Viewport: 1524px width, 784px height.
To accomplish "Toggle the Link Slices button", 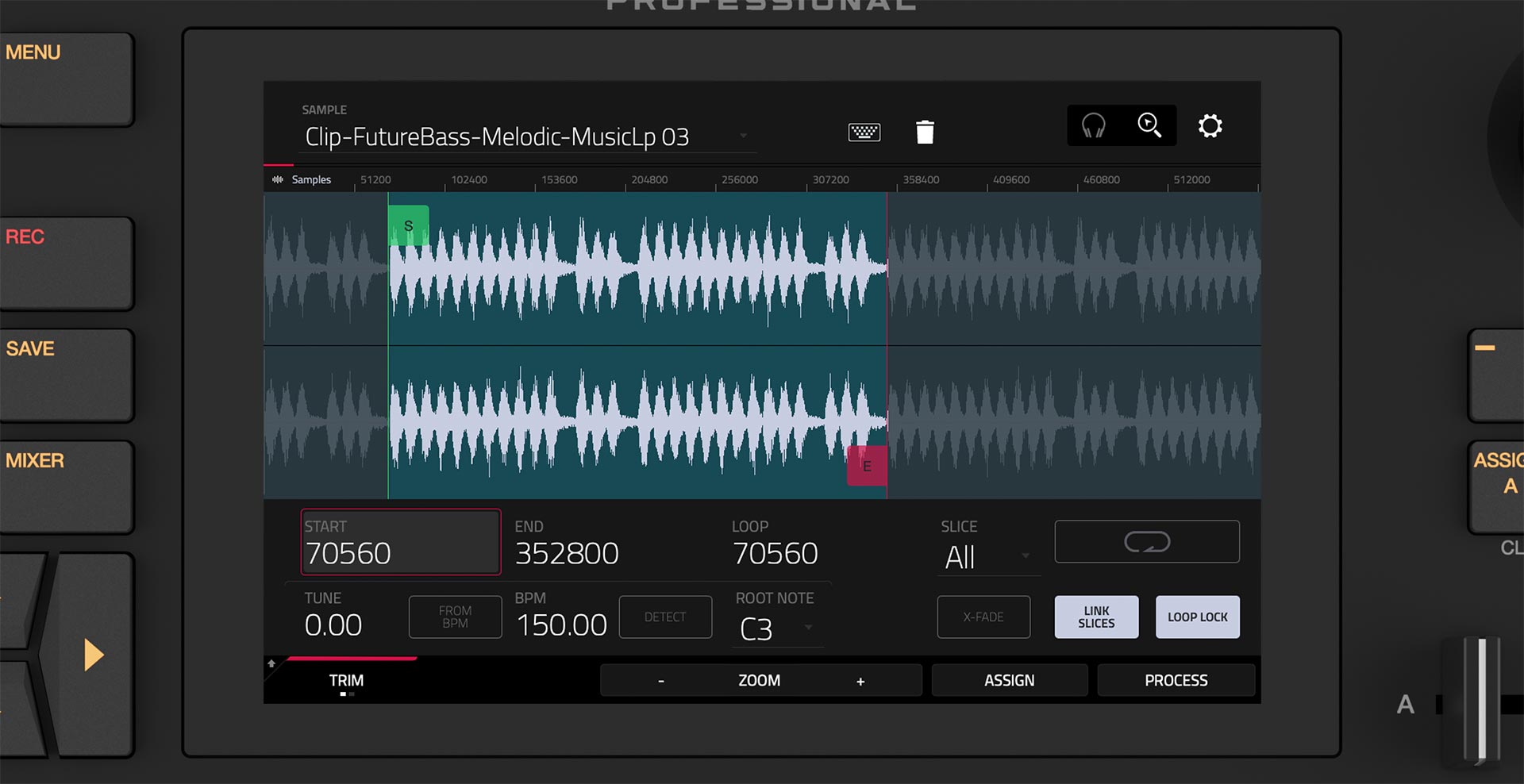I will [1095, 617].
